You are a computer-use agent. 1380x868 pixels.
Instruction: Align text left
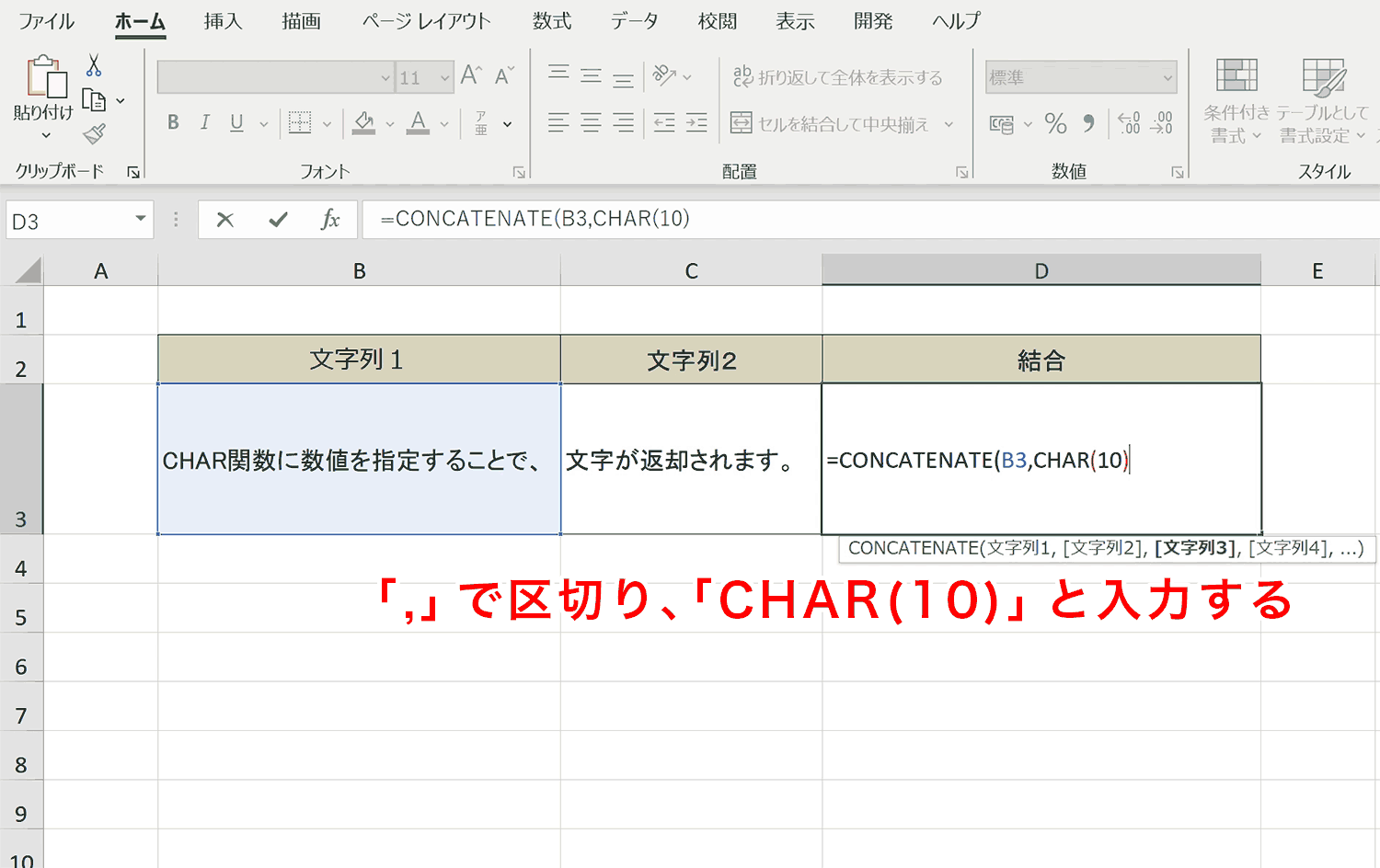(558, 122)
